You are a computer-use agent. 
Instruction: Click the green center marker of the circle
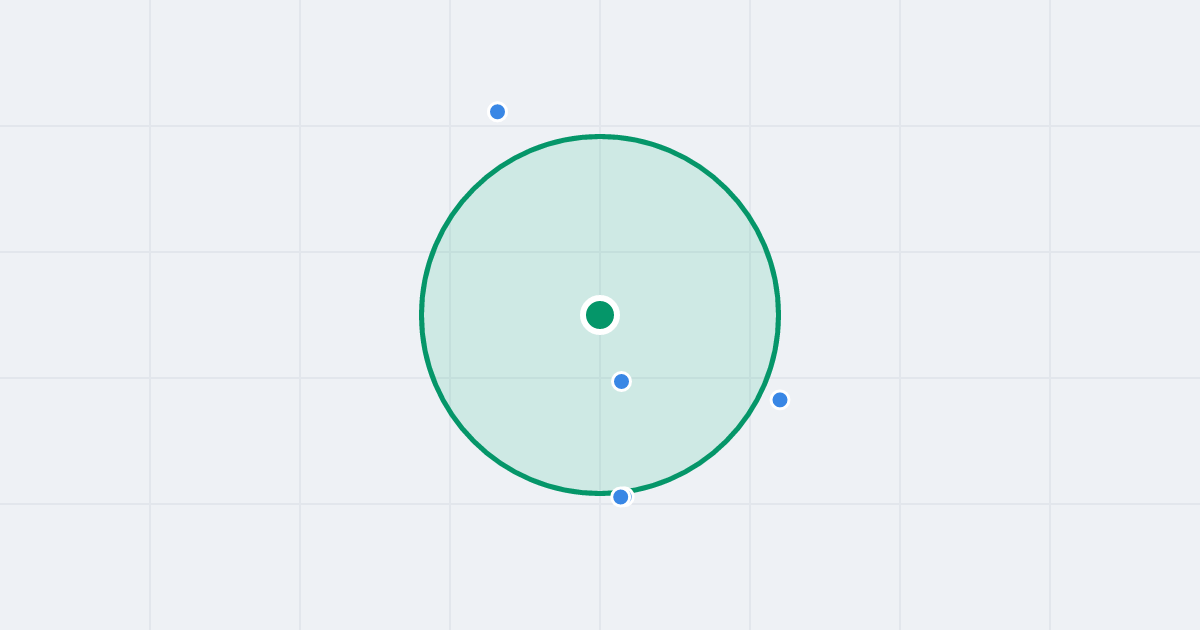tap(600, 315)
